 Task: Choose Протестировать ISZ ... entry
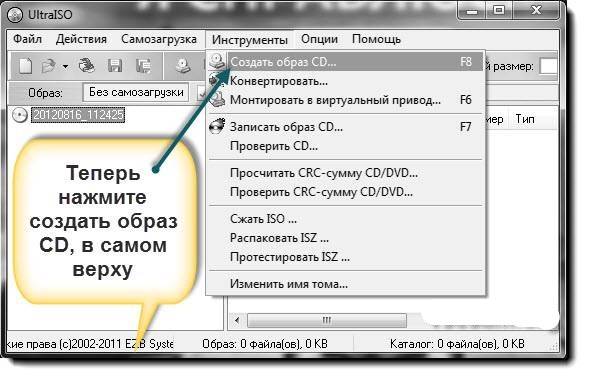(346, 257)
